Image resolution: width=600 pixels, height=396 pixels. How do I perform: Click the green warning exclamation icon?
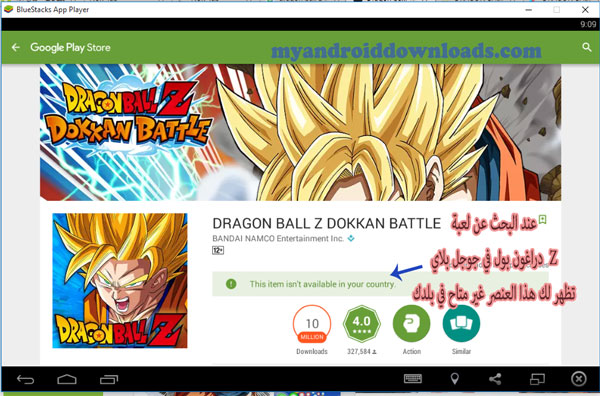(231, 284)
